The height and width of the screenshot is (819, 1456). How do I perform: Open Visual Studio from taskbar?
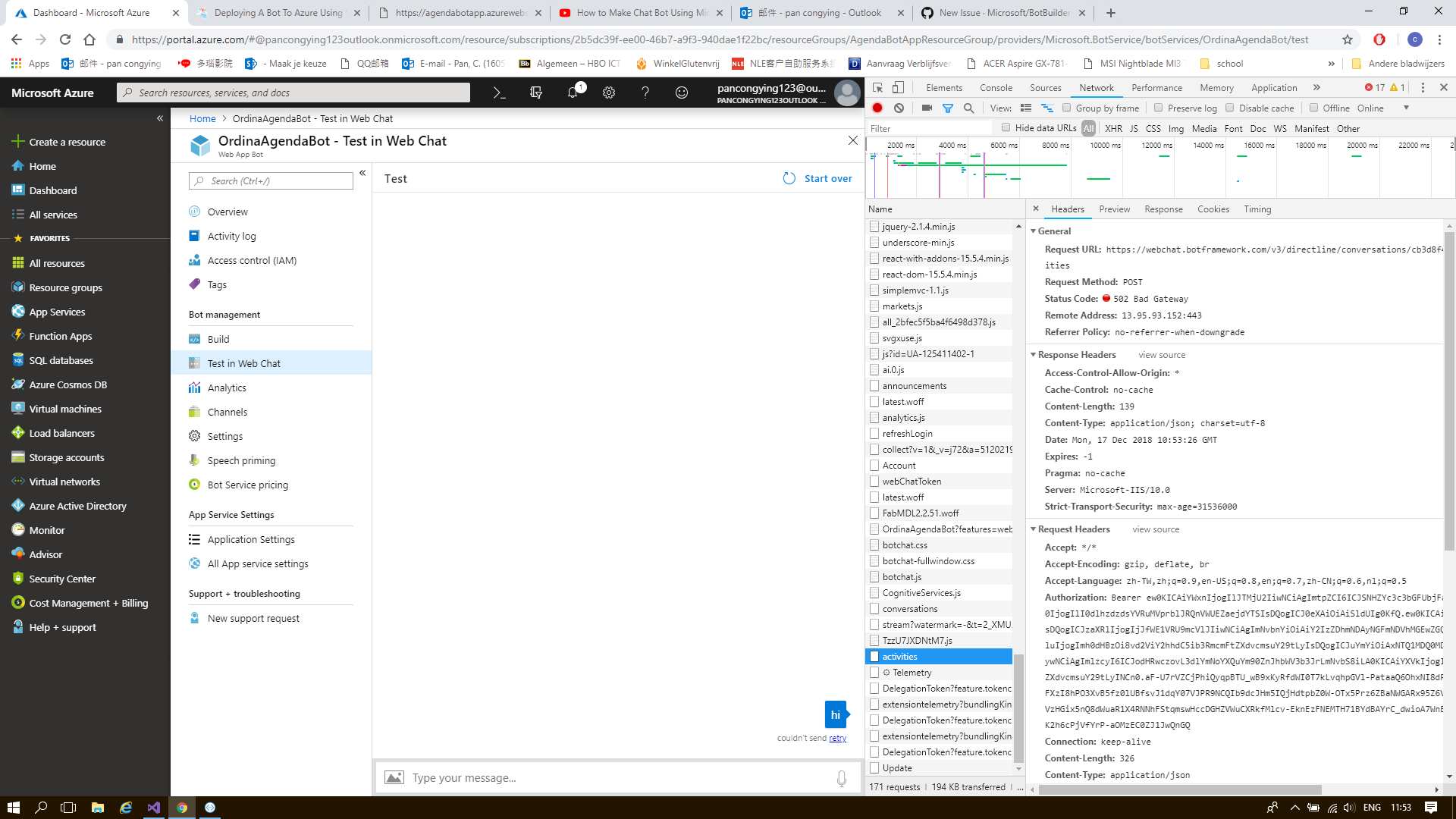tap(154, 808)
